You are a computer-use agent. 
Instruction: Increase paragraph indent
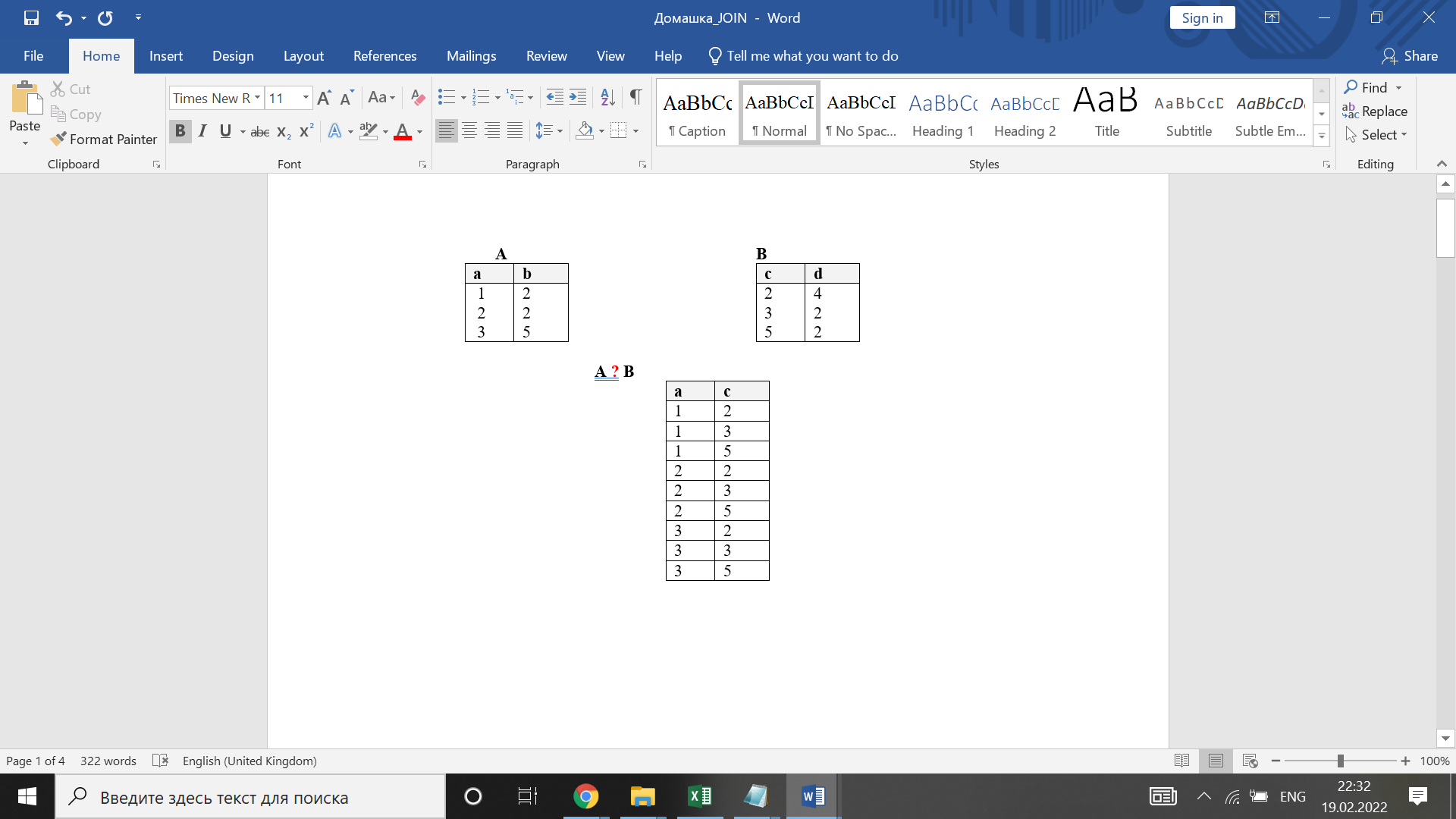(578, 97)
